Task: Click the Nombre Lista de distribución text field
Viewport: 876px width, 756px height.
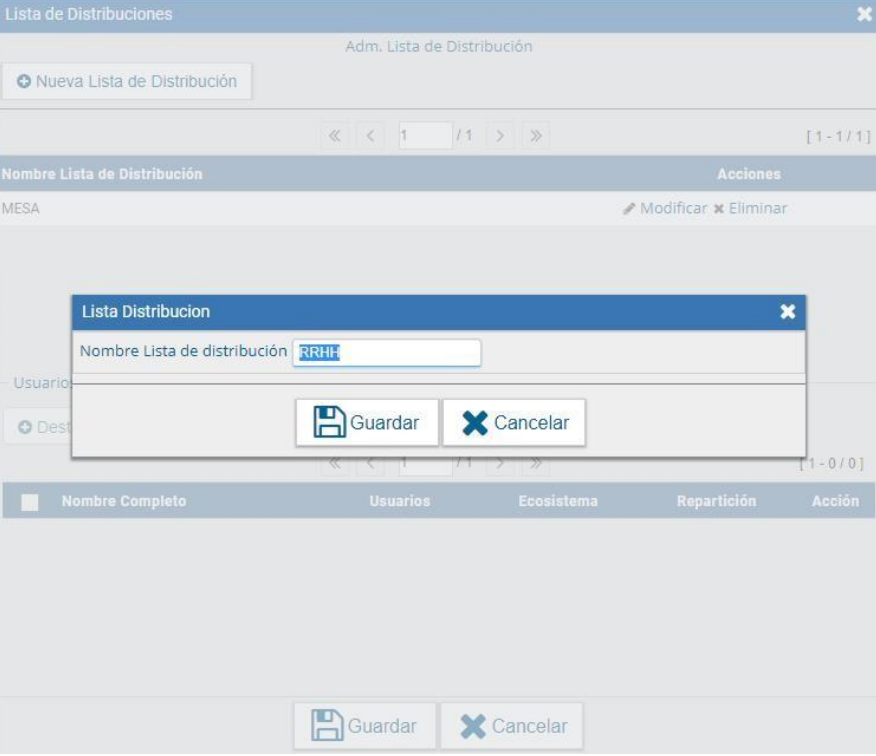Action: pos(386,352)
